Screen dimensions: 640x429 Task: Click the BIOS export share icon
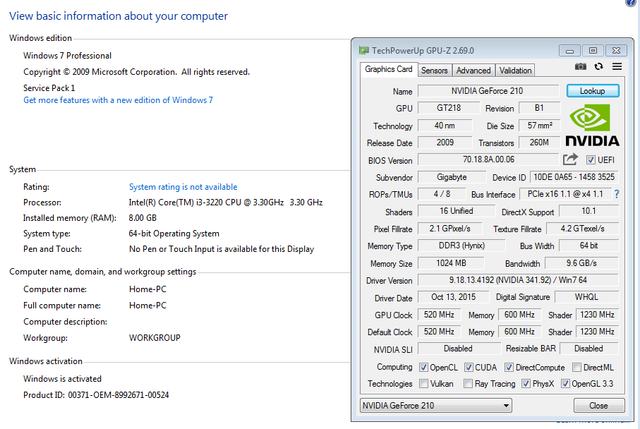(570, 160)
